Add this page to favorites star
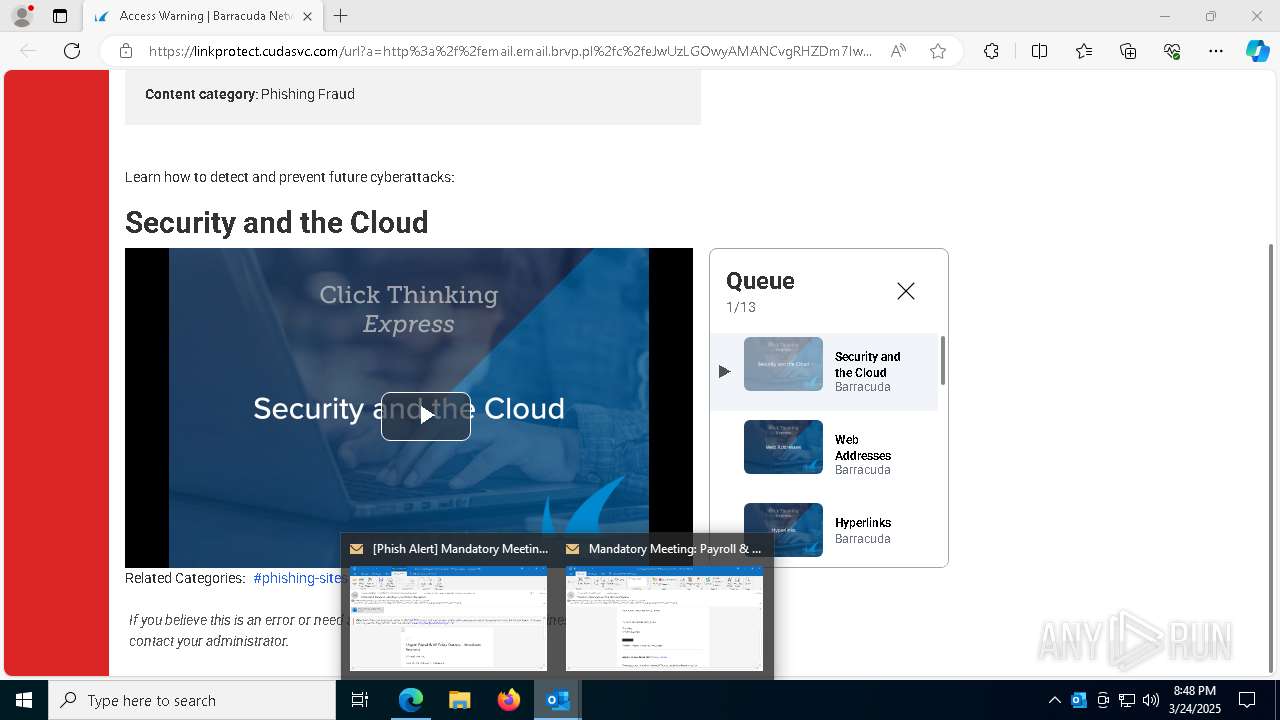 pyautogui.click(x=938, y=51)
